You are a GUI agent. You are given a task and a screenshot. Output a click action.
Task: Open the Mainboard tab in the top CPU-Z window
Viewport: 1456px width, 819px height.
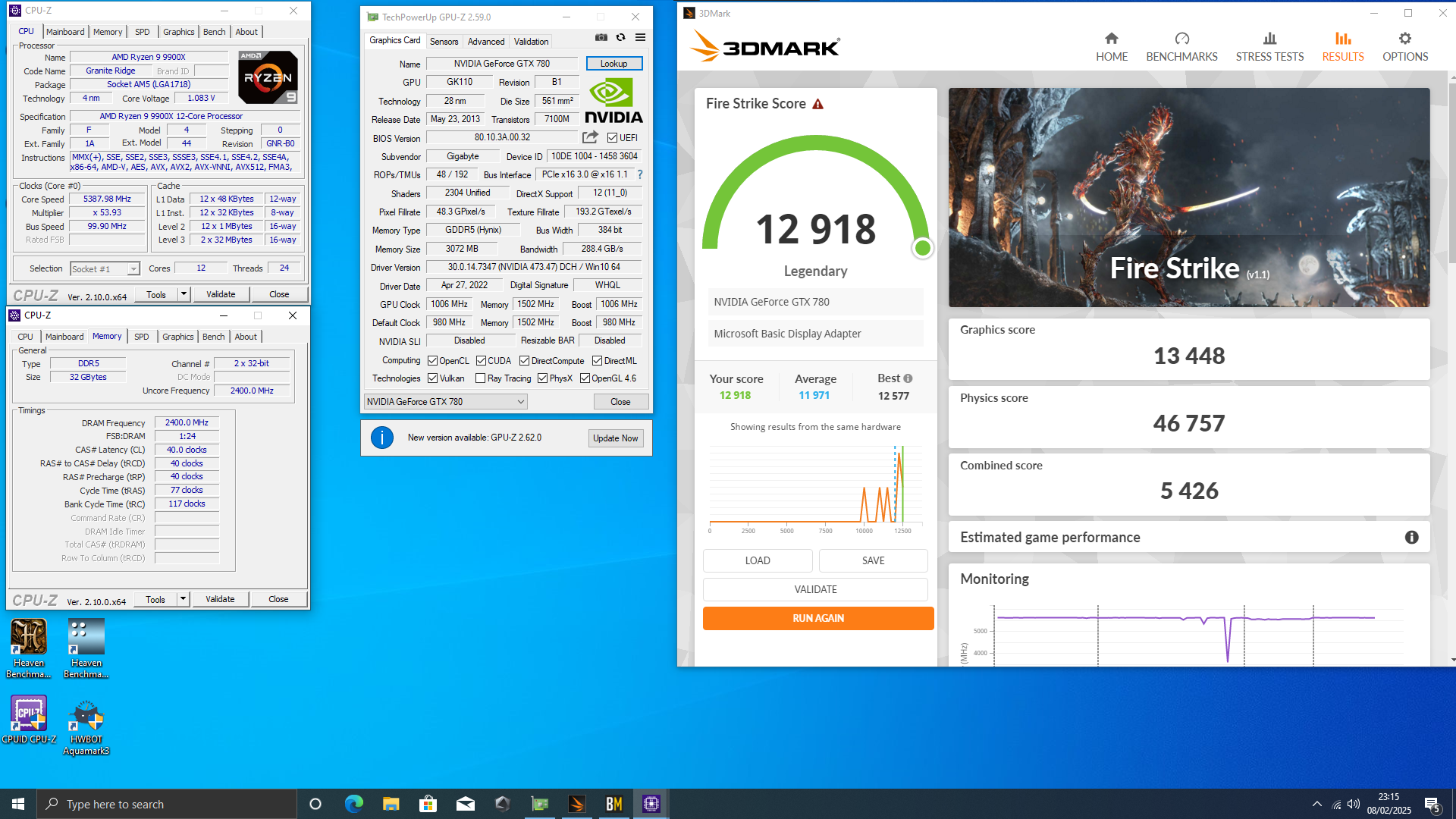(x=65, y=32)
